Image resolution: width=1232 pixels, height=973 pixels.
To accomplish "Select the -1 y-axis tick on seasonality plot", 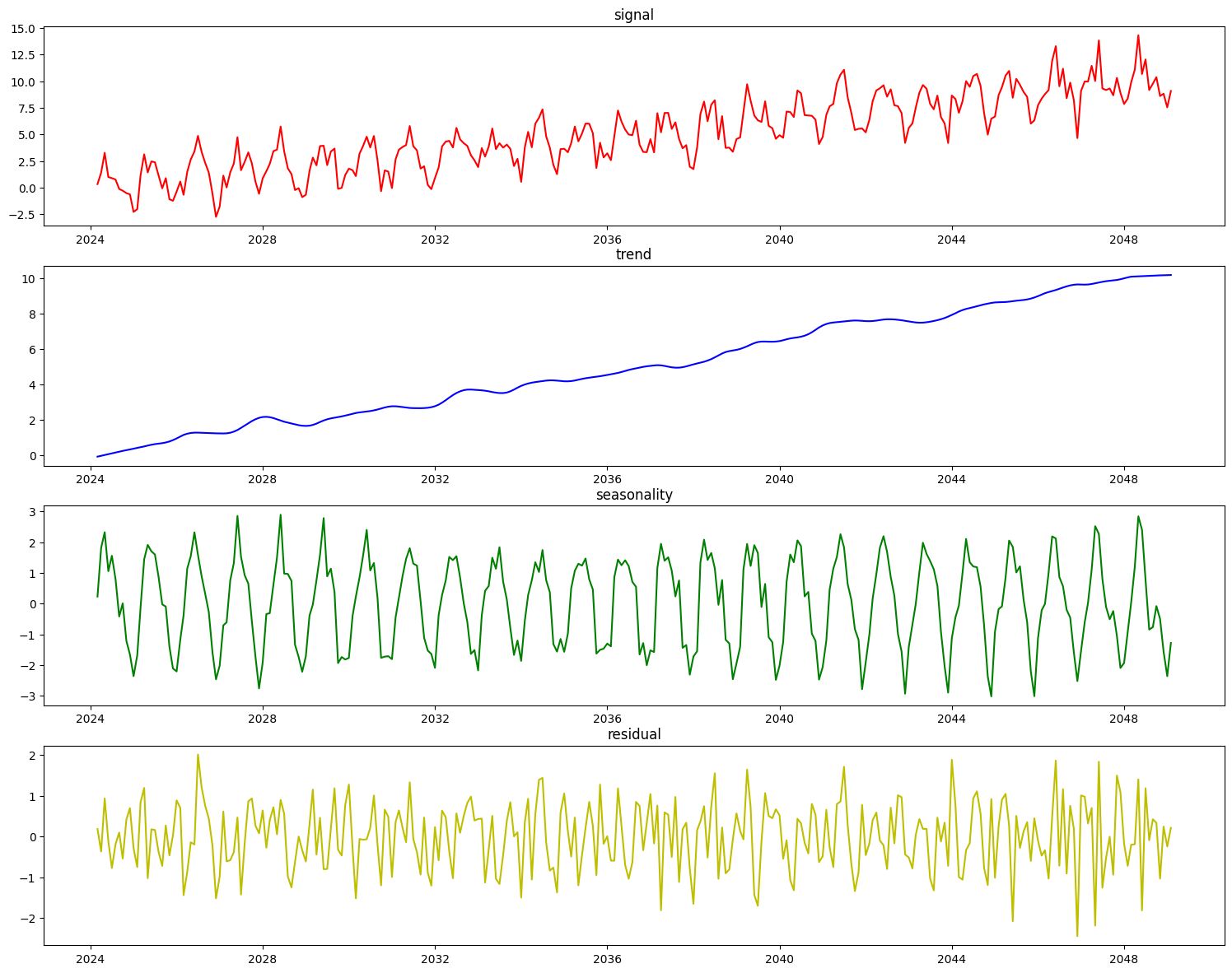I will click(x=27, y=635).
